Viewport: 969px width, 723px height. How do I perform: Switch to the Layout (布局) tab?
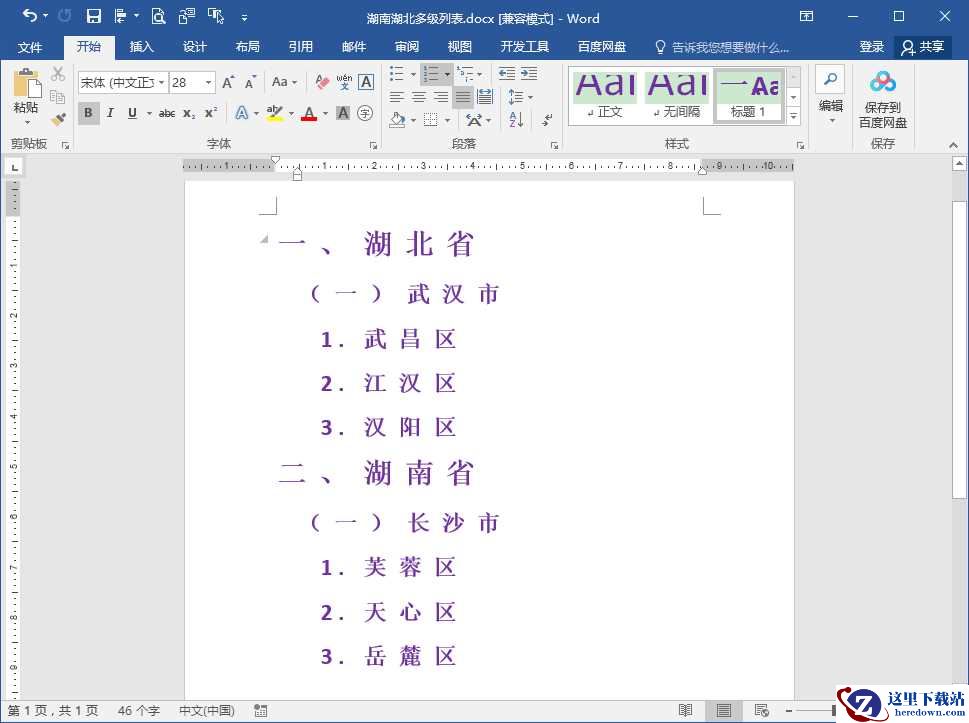click(x=247, y=47)
